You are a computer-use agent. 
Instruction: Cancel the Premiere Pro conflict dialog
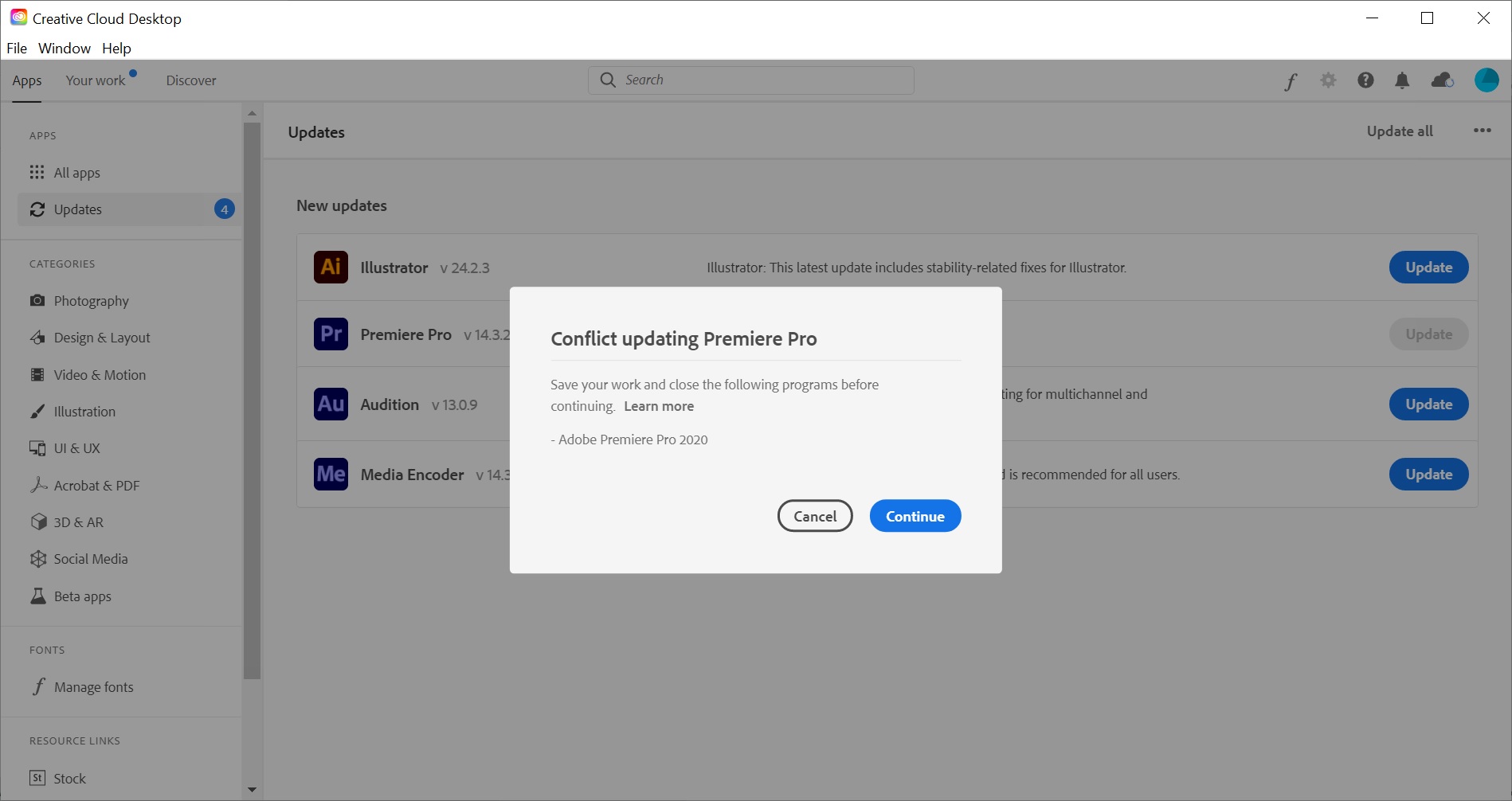tap(815, 516)
